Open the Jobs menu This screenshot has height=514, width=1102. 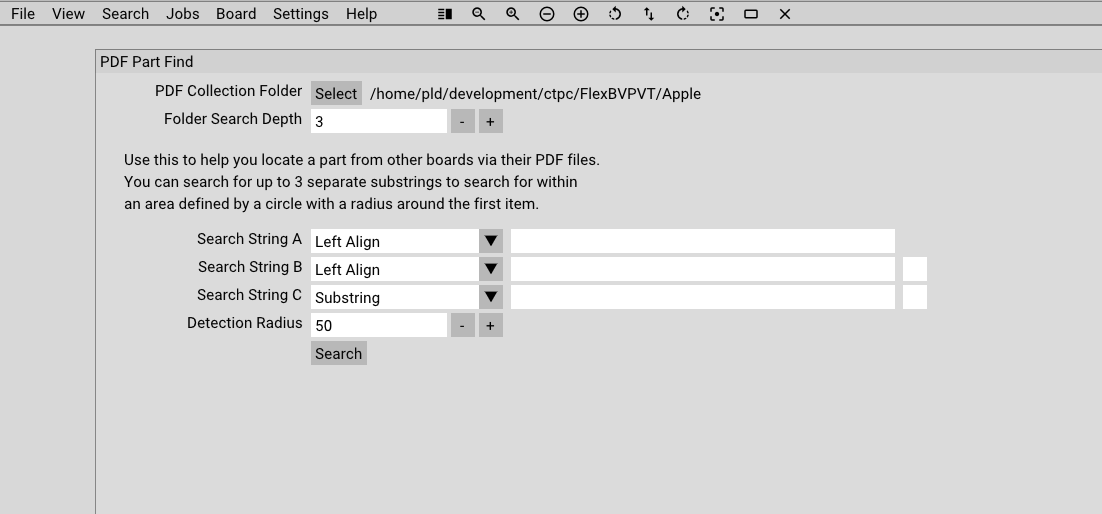tap(183, 14)
